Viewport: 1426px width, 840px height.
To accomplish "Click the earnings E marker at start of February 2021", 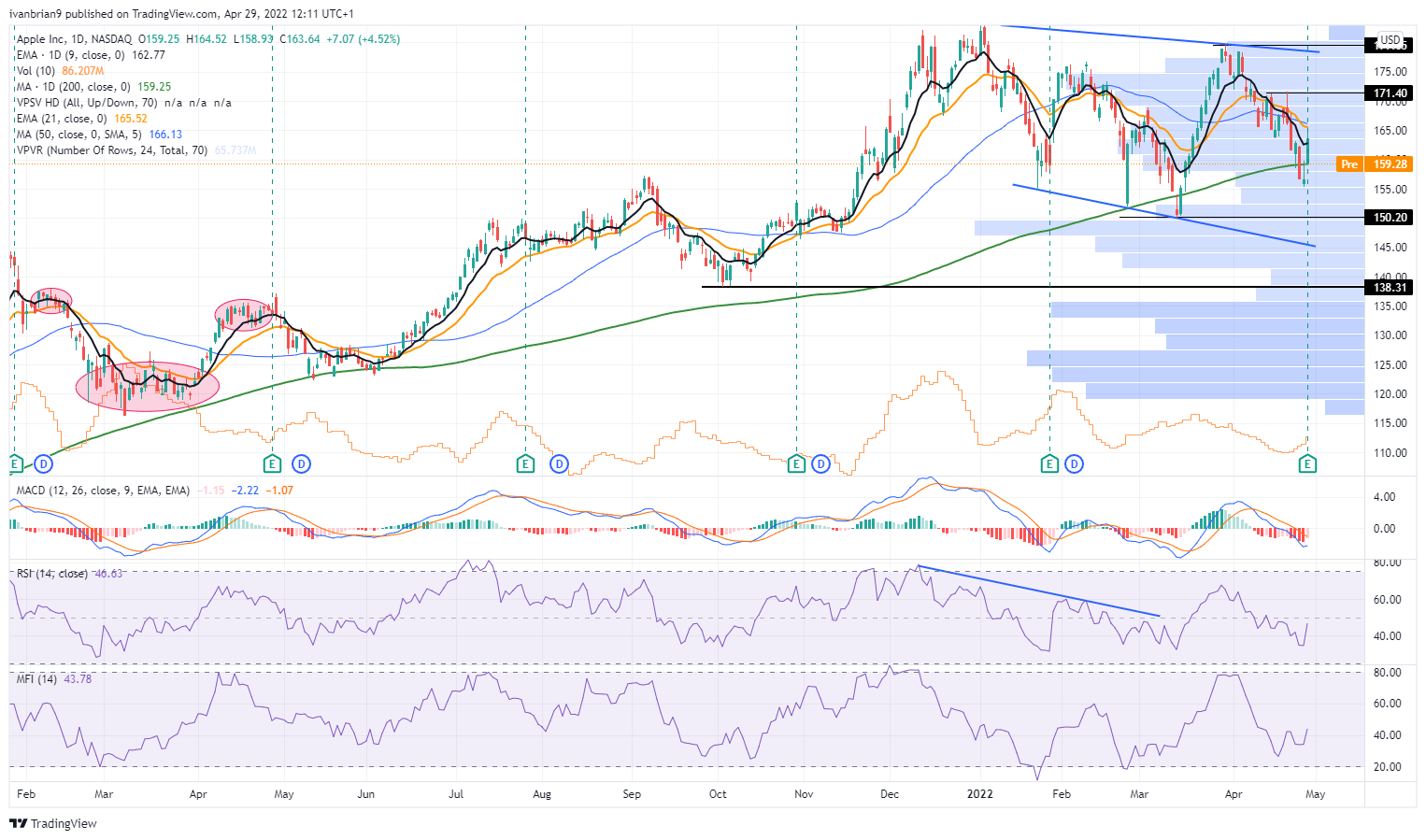I will tap(15, 463).
